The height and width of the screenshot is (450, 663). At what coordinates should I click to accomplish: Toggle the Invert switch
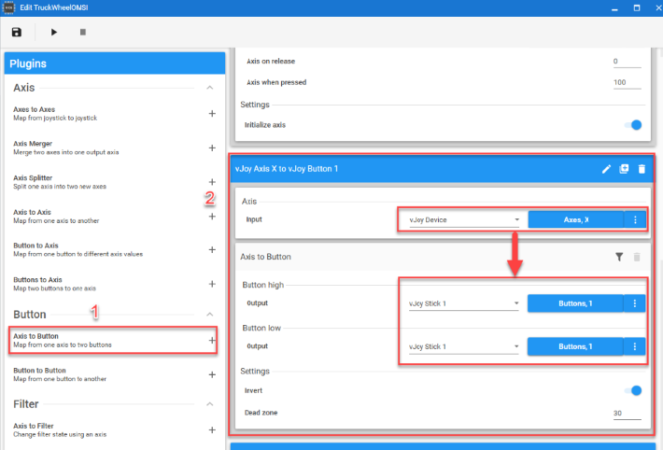point(633,390)
